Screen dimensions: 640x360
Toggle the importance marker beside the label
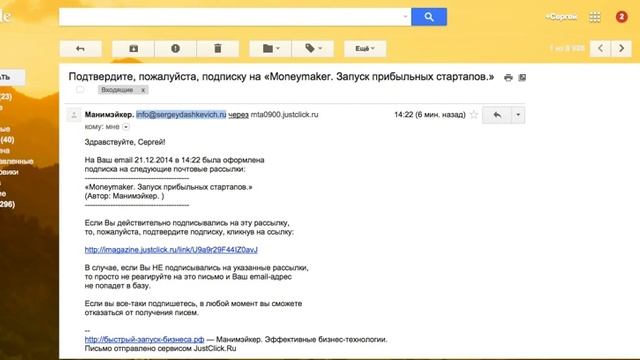(80, 89)
